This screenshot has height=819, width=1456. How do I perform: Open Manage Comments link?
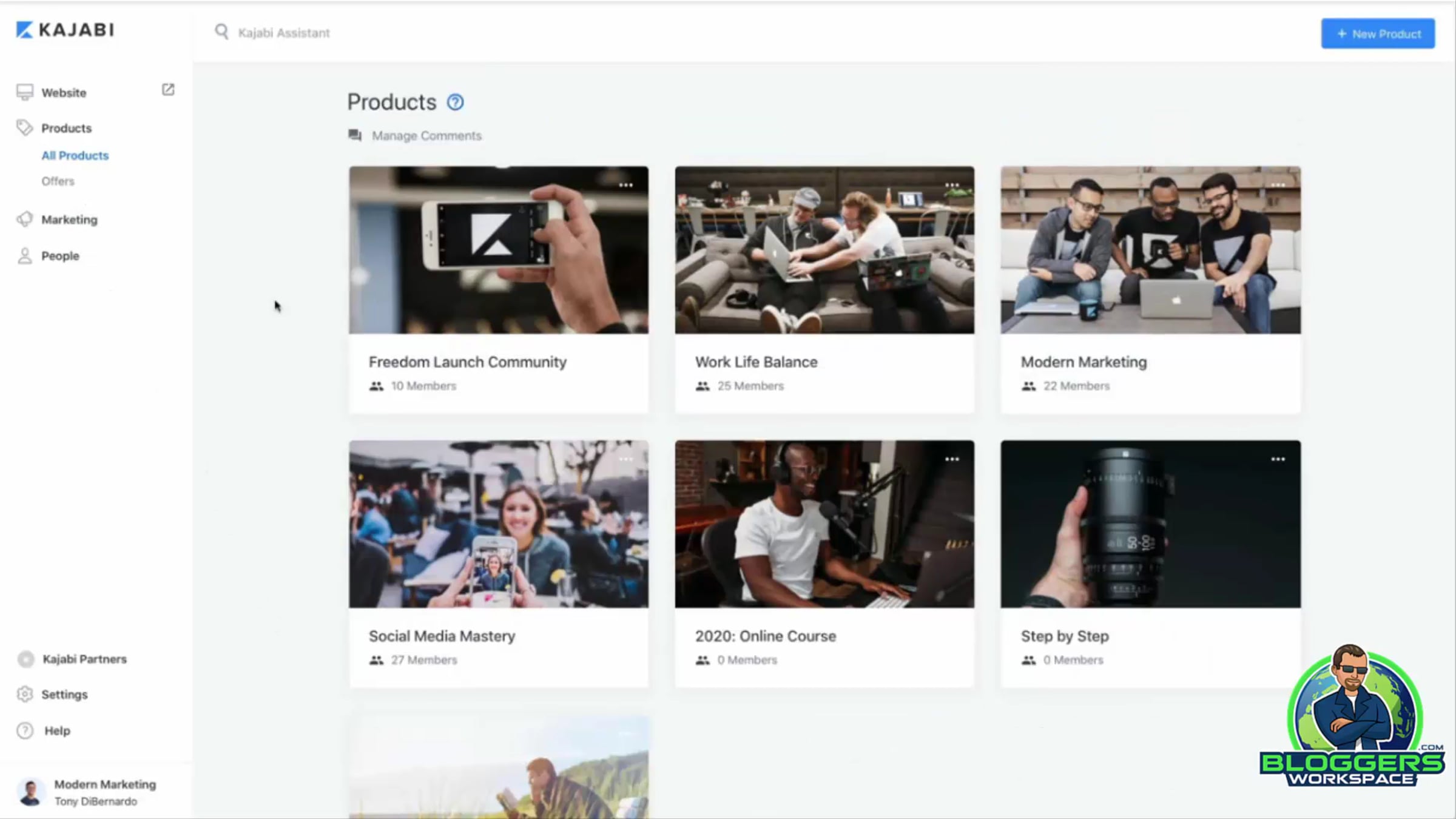[426, 135]
